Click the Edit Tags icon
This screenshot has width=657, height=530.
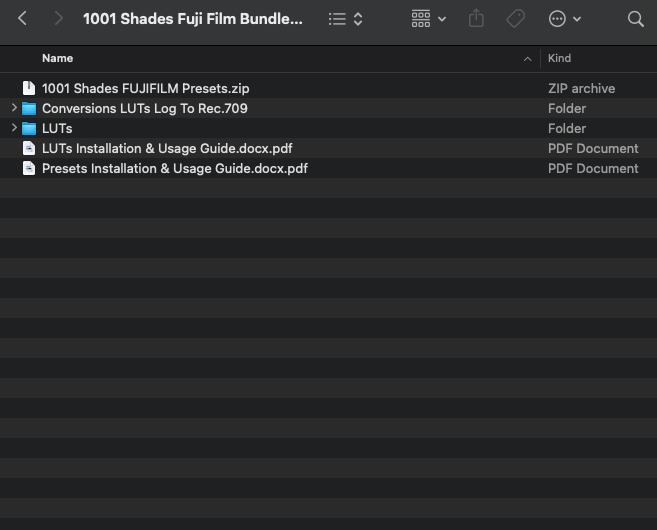coord(516,19)
